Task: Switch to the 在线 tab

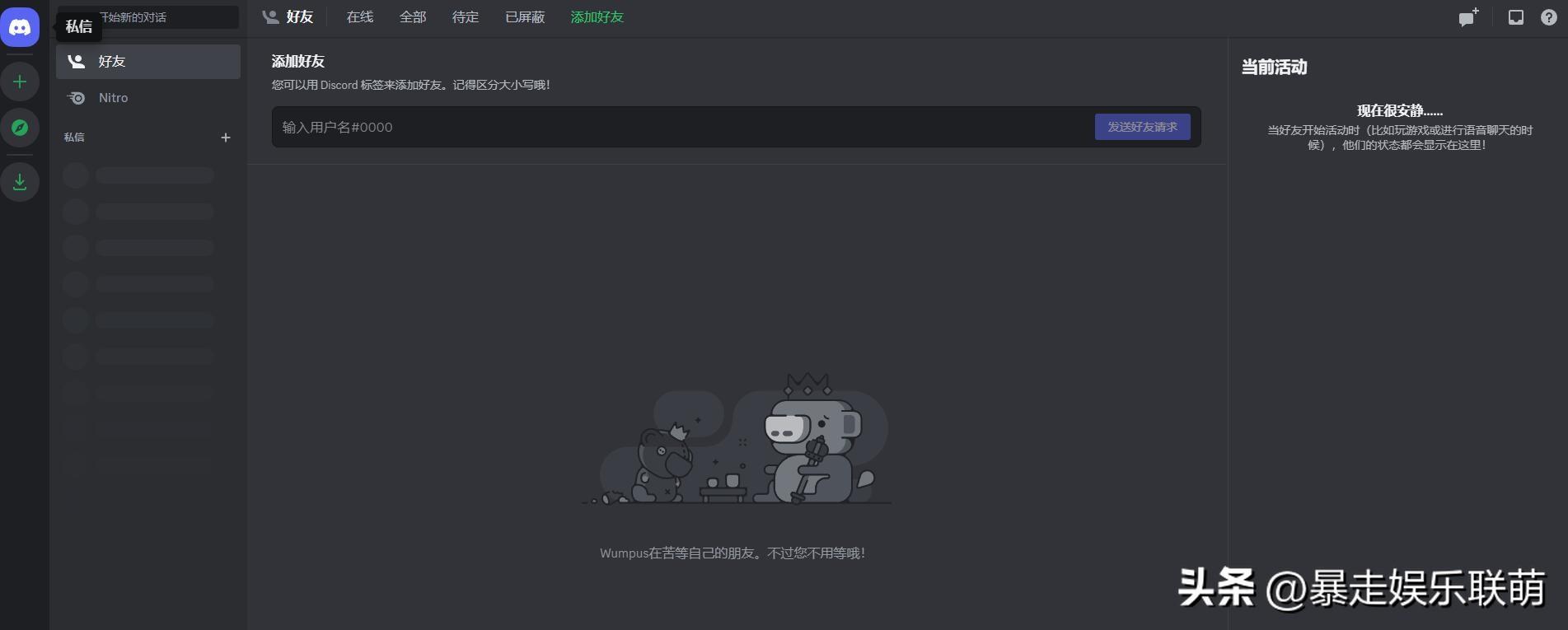Action: click(360, 17)
